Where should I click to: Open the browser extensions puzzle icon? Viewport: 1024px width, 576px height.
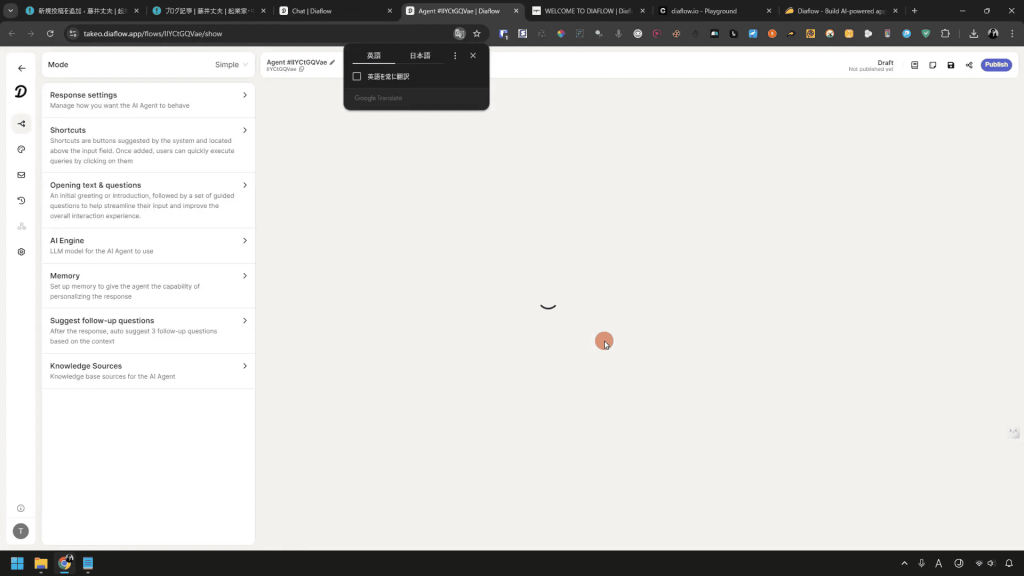pos(945,33)
